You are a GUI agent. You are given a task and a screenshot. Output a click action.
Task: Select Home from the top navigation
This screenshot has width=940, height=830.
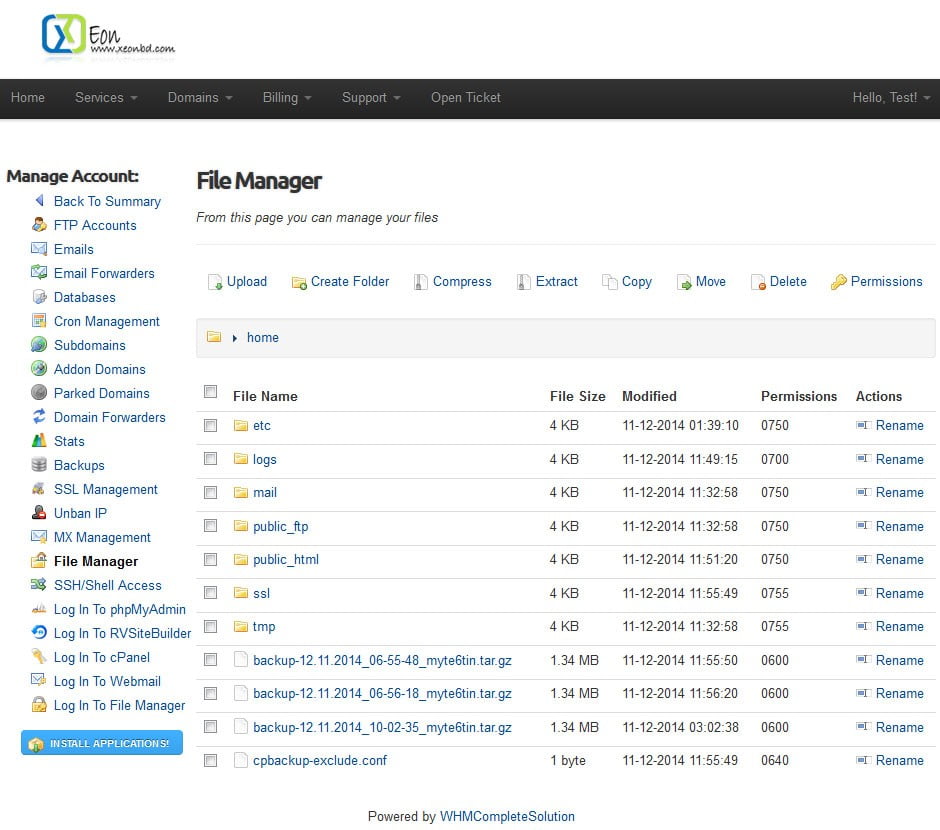(x=28, y=97)
